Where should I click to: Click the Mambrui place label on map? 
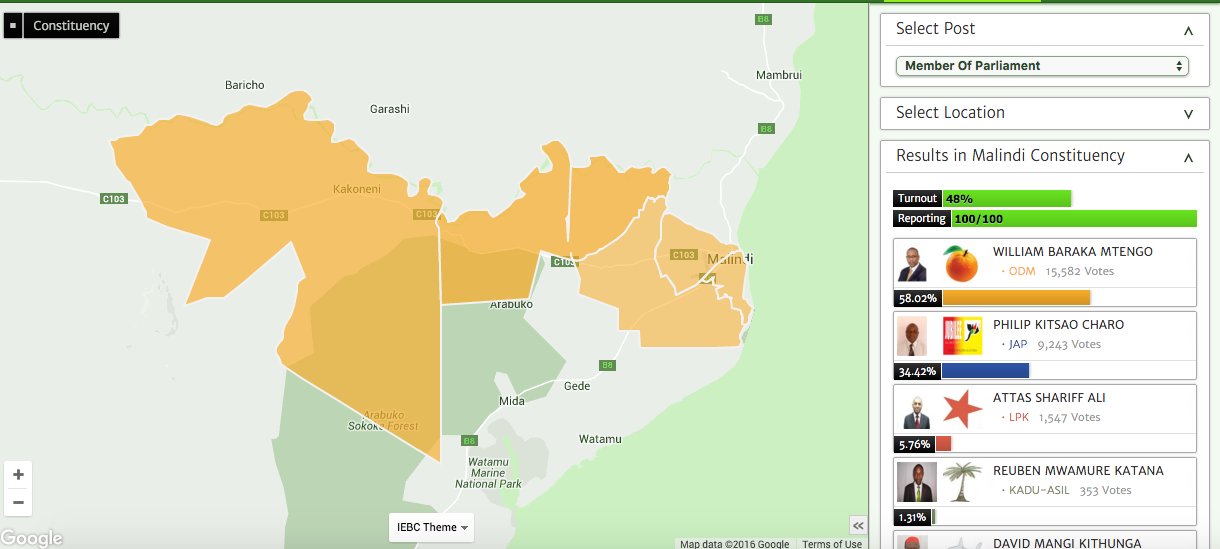(x=779, y=75)
